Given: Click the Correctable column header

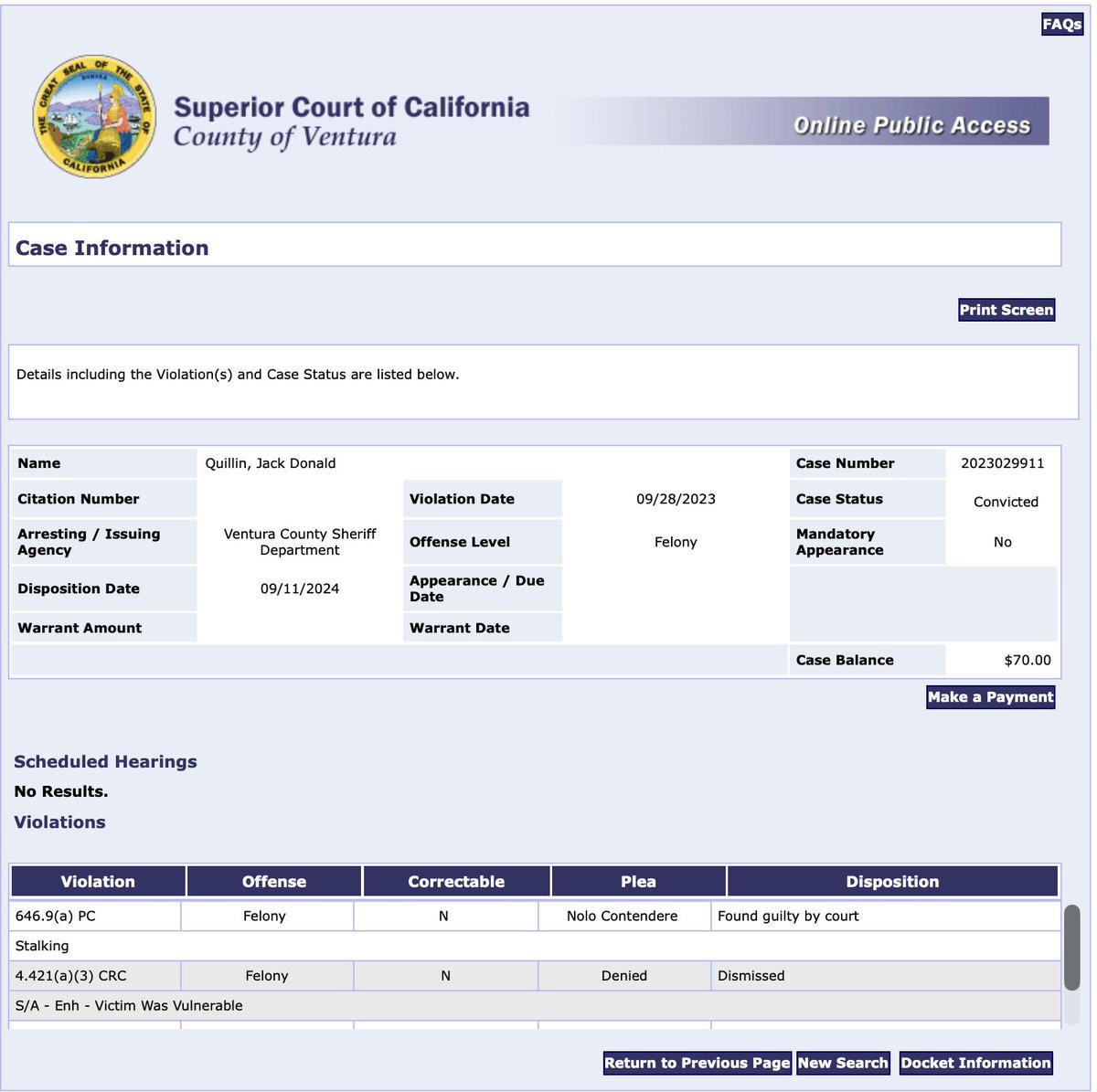Looking at the screenshot, I should (x=456, y=882).
